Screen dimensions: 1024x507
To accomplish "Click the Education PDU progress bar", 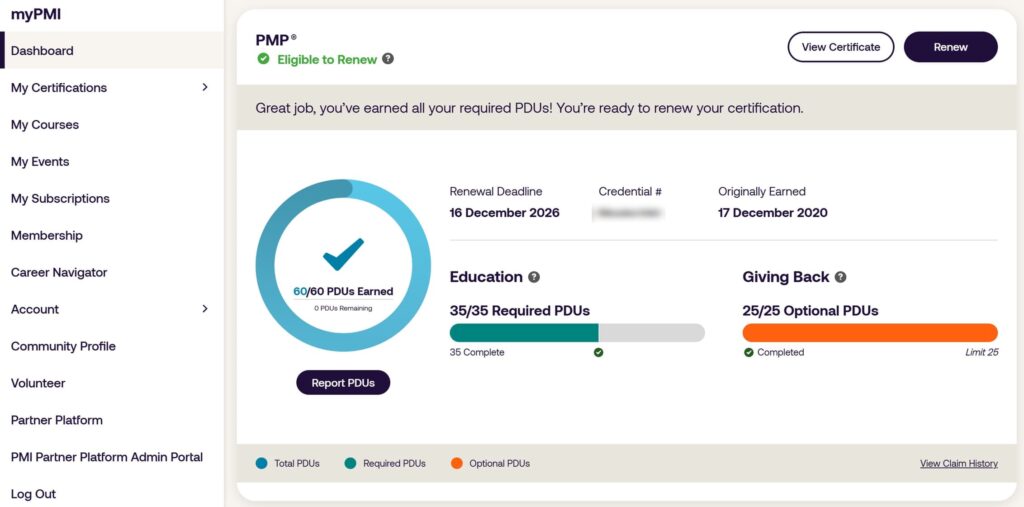I will pyautogui.click(x=577, y=333).
